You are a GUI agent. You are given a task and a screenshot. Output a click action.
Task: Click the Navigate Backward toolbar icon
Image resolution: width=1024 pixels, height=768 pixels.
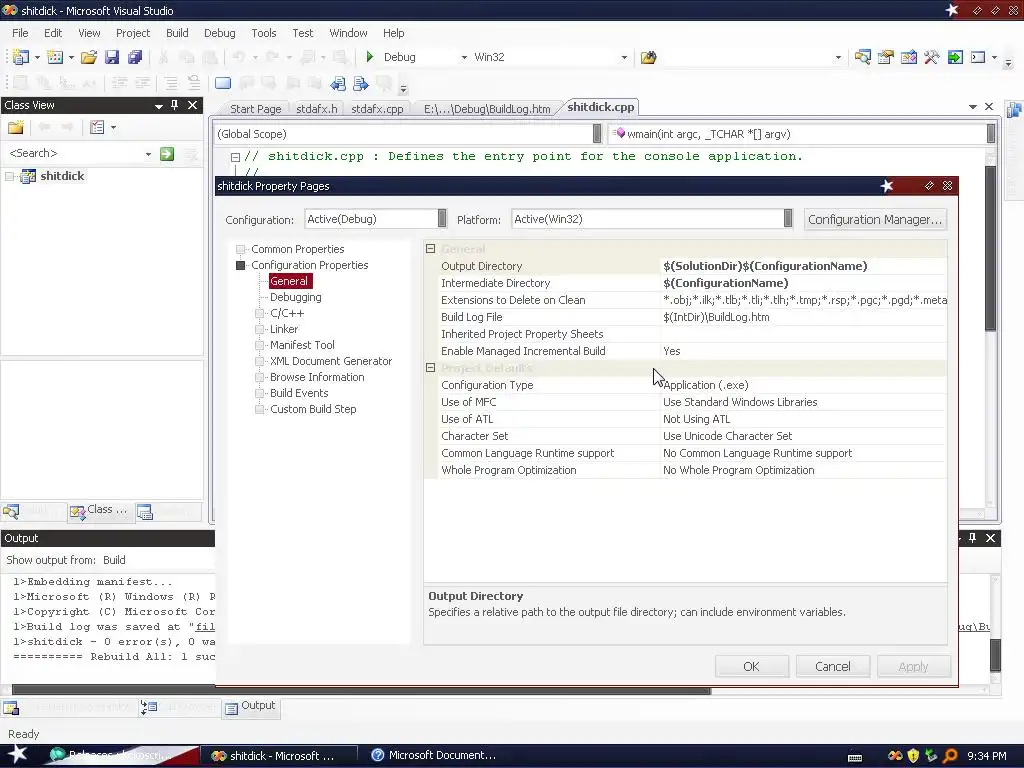(x=338, y=84)
